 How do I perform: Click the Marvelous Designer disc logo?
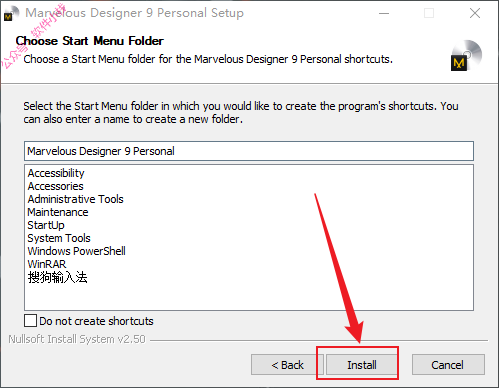[466, 55]
